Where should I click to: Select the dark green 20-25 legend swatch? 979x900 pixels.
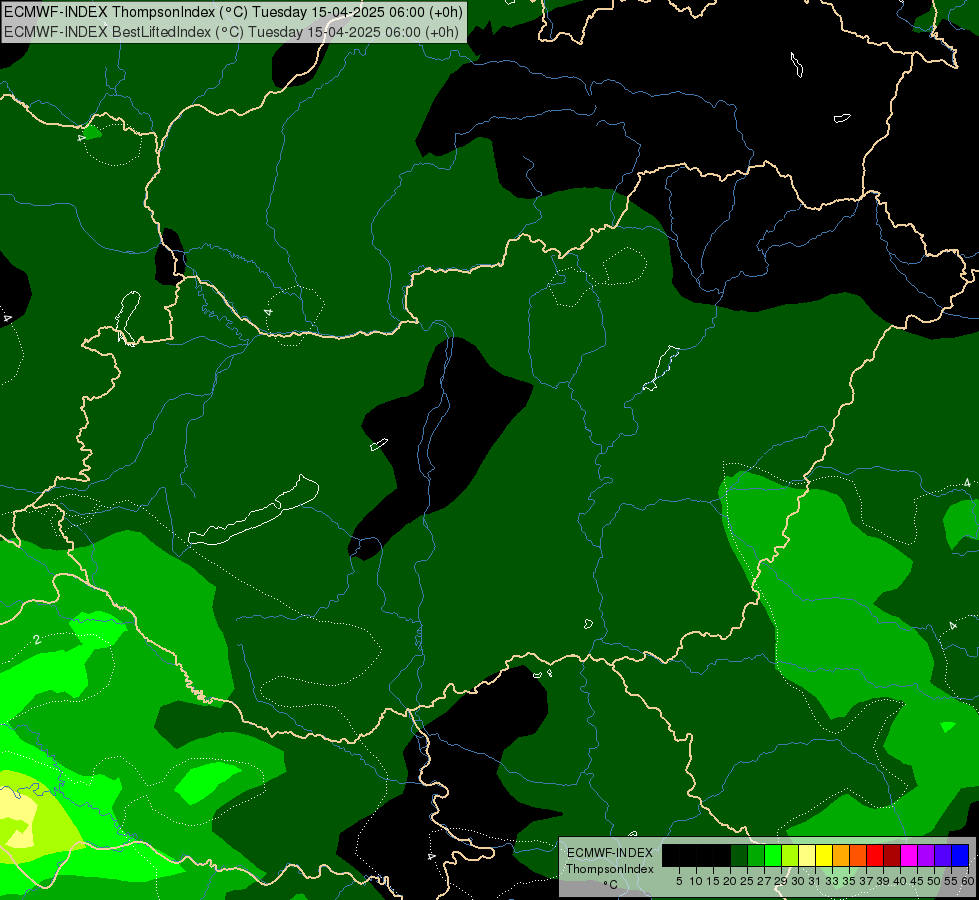(739, 855)
